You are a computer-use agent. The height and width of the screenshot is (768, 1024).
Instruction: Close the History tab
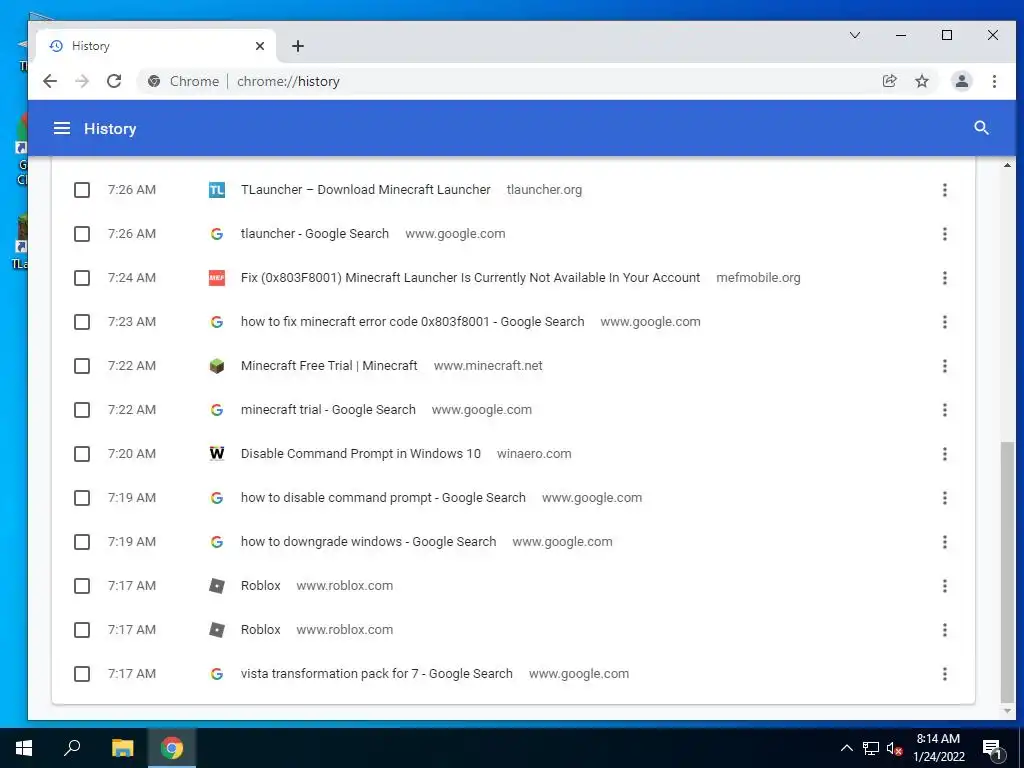pos(260,46)
